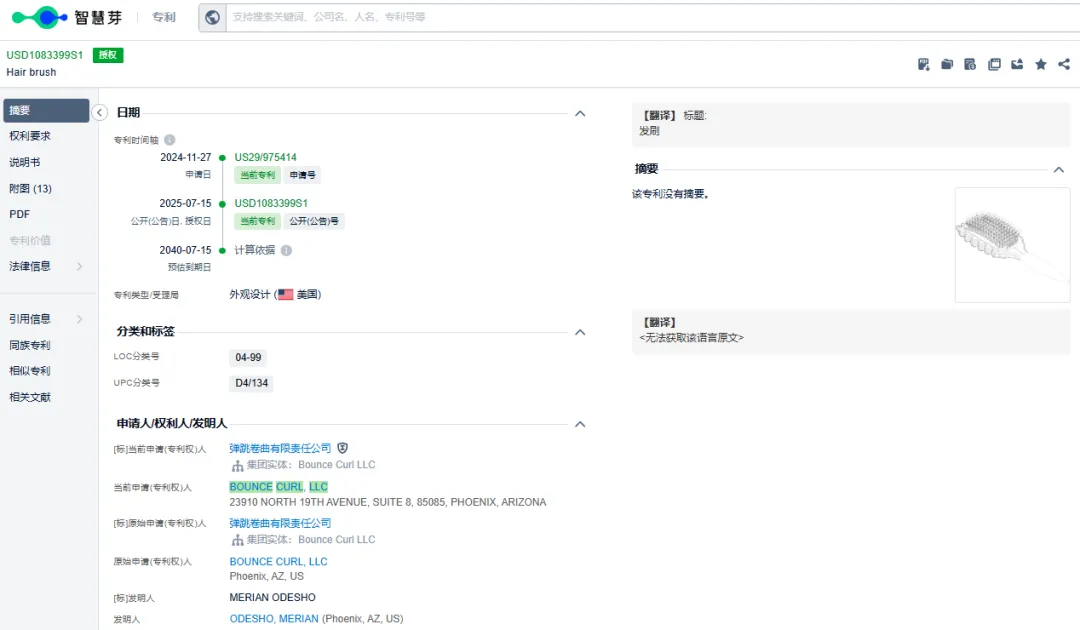Image resolution: width=1080 pixels, height=630 pixels.
Task: Open patent in new window icon
Action: (994, 64)
